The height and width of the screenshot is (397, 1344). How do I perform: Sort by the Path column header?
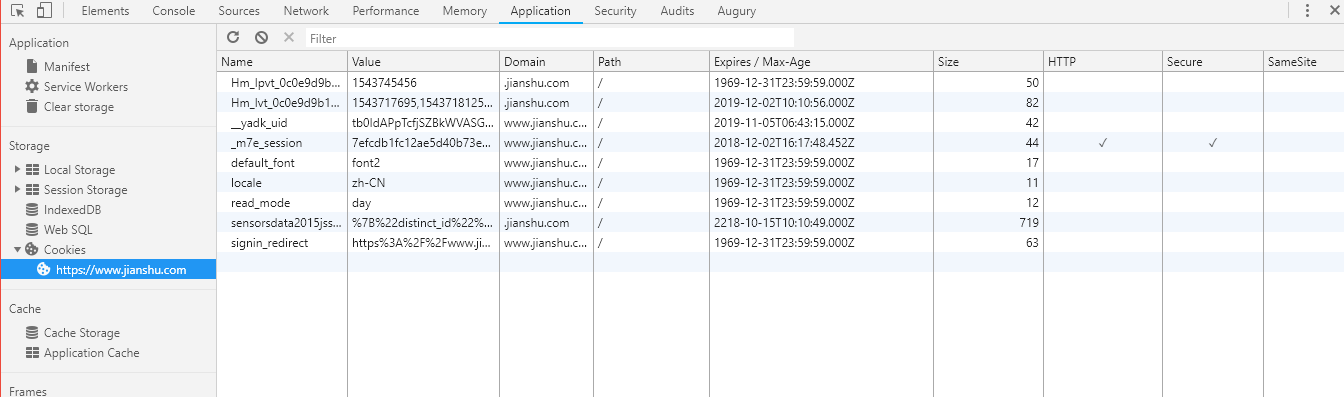click(651, 61)
